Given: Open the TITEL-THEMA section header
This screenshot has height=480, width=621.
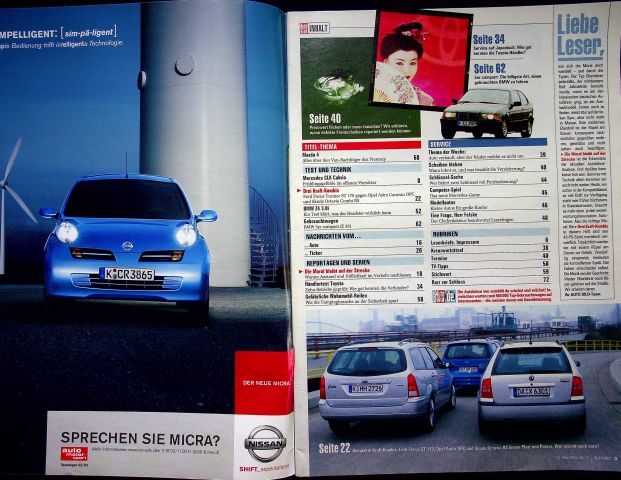Looking at the screenshot, I should pyautogui.click(x=321, y=145).
